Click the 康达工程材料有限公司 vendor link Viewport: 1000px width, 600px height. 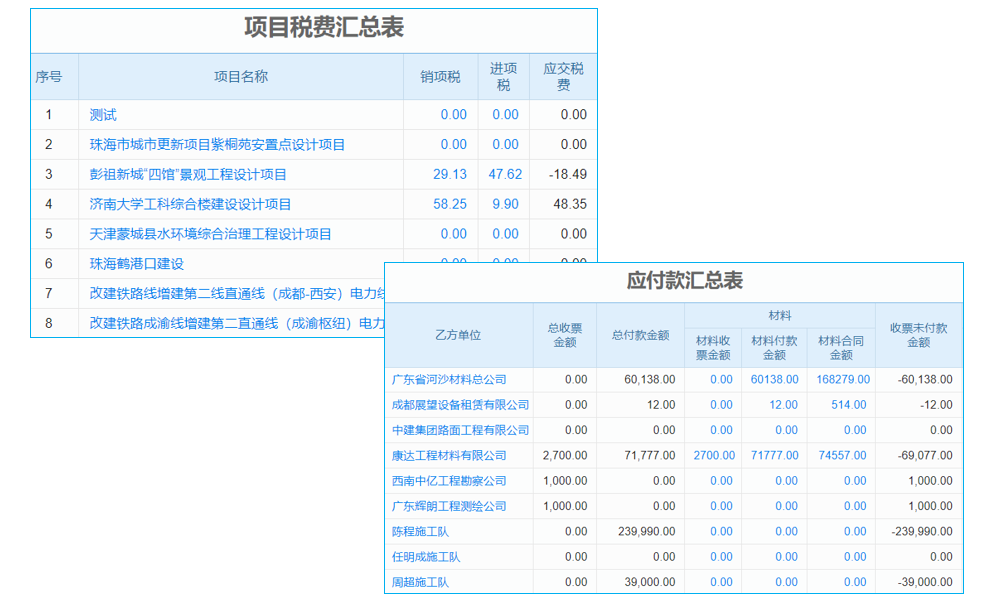coord(450,455)
